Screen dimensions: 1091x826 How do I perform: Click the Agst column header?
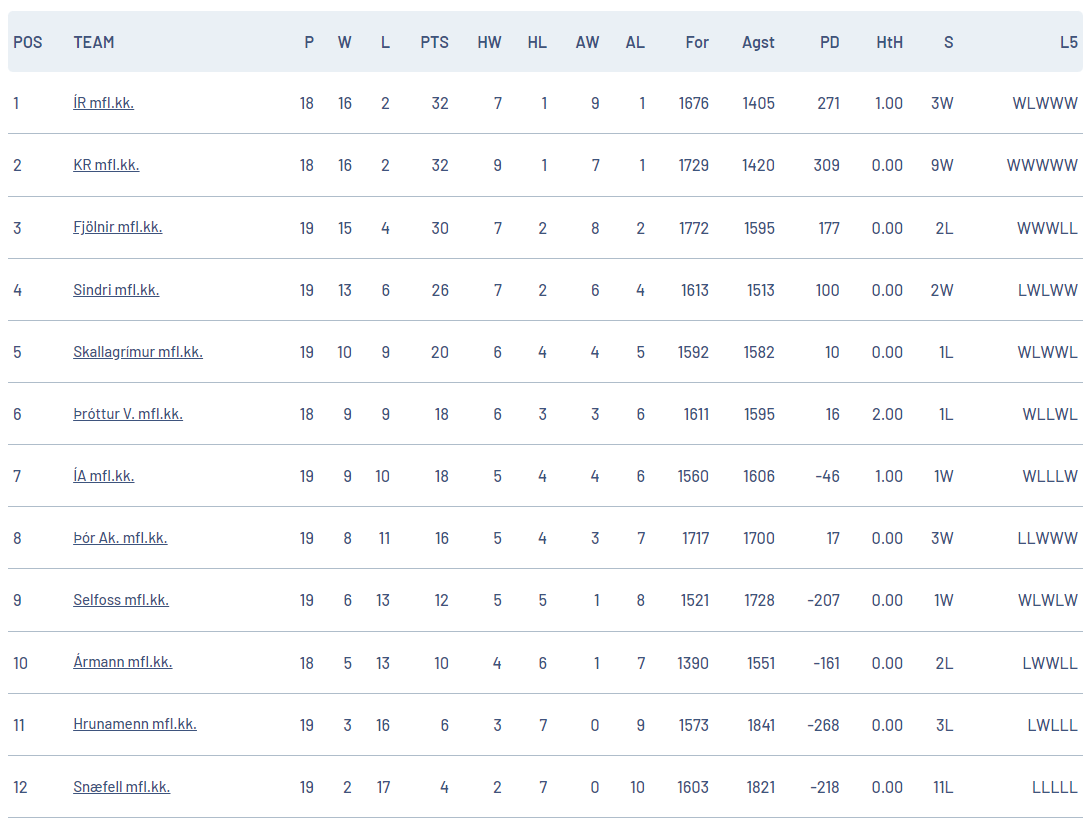(x=758, y=42)
